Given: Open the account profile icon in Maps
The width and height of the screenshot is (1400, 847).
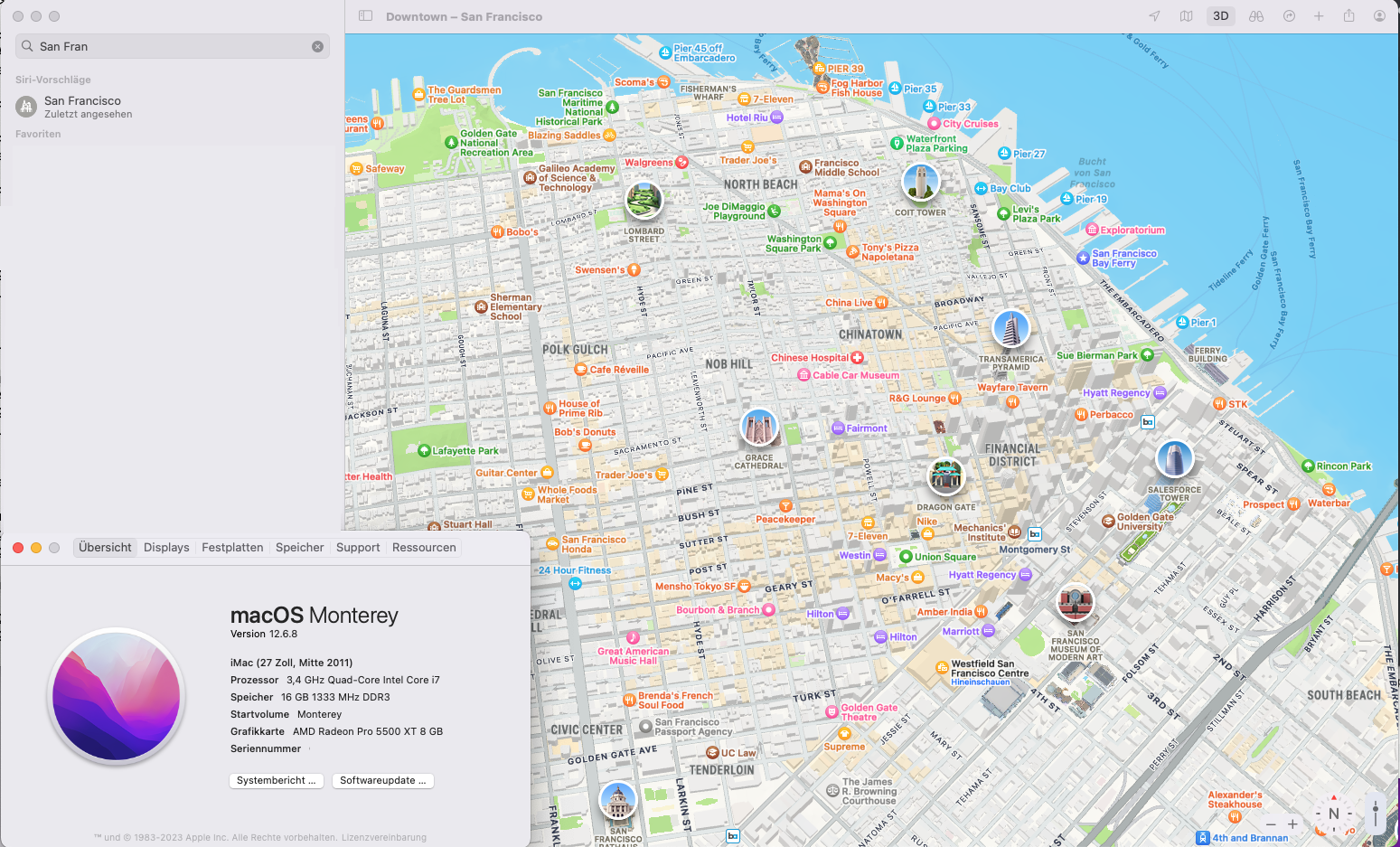Looking at the screenshot, I should pos(1379,16).
